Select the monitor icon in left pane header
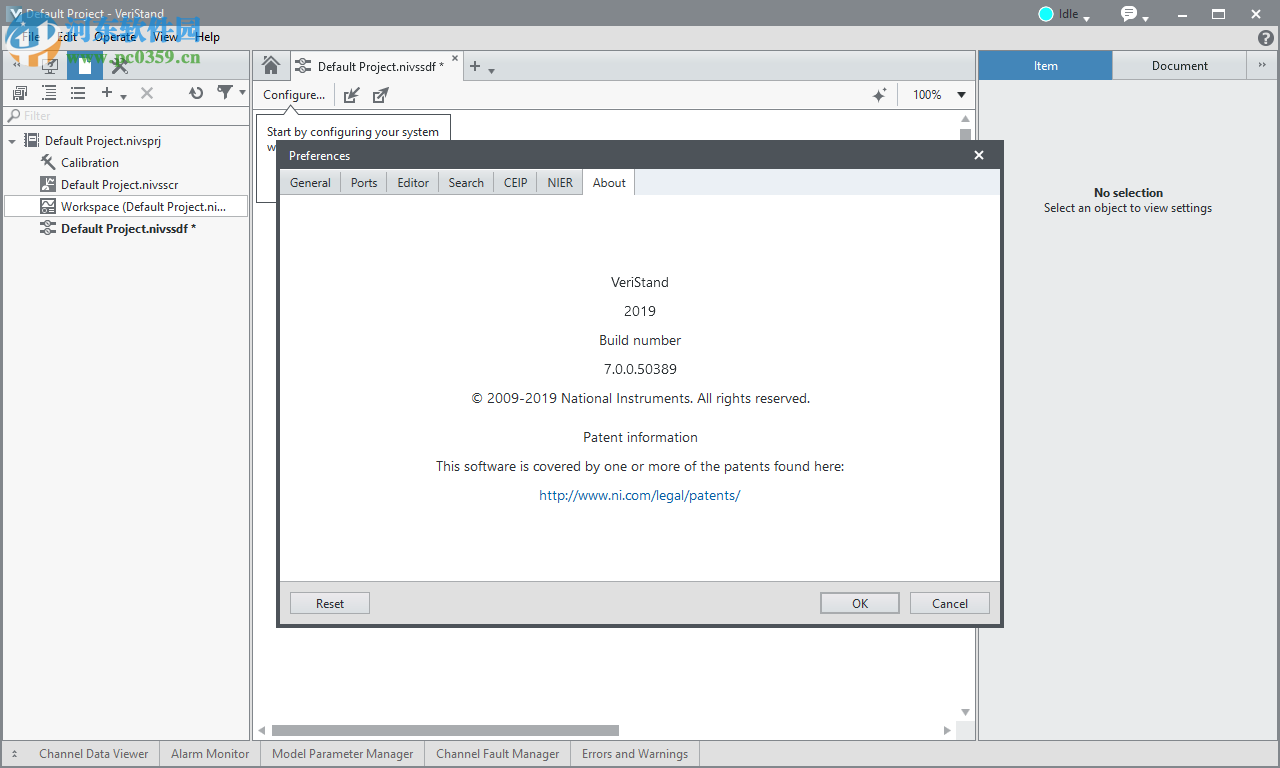The width and height of the screenshot is (1280, 768). (50, 66)
